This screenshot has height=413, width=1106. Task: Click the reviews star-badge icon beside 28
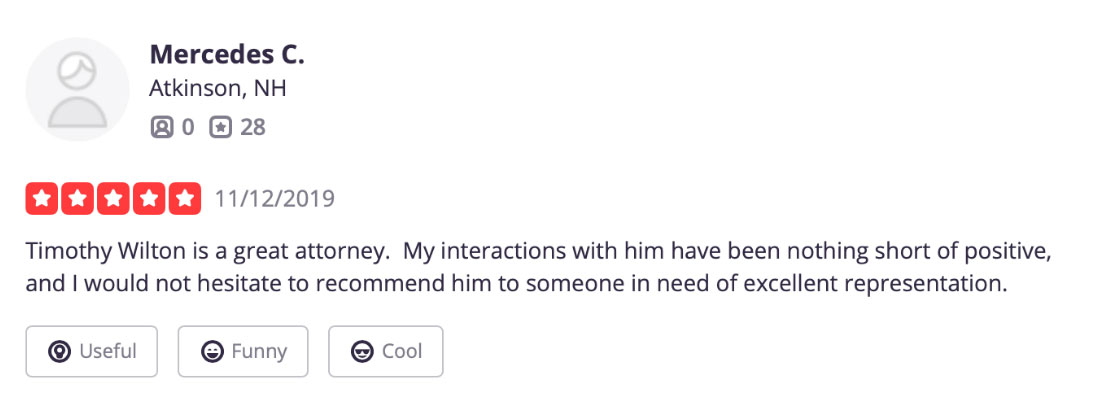pos(221,128)
